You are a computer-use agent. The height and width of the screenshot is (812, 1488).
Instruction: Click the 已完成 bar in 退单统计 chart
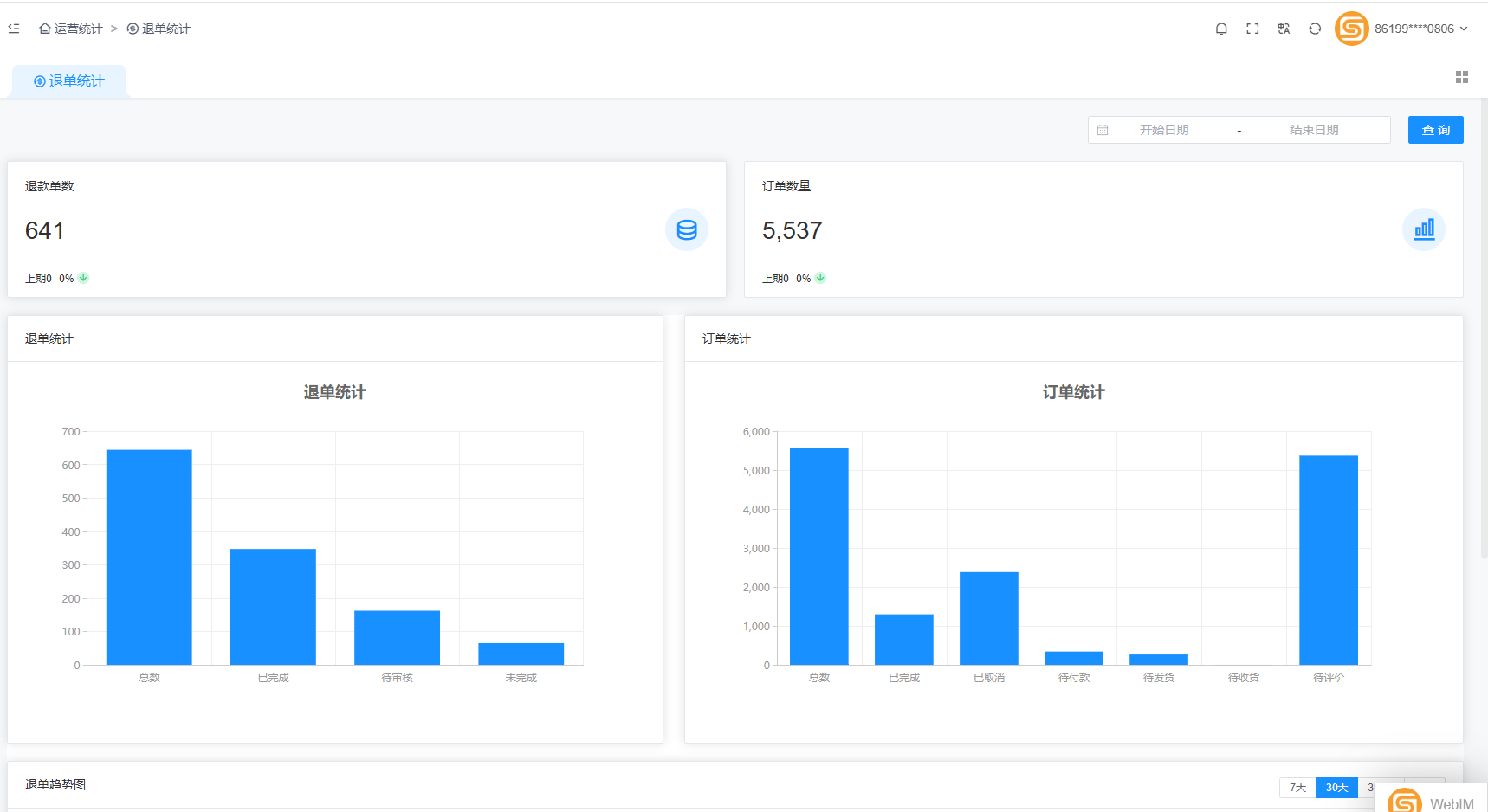(273, 606)
